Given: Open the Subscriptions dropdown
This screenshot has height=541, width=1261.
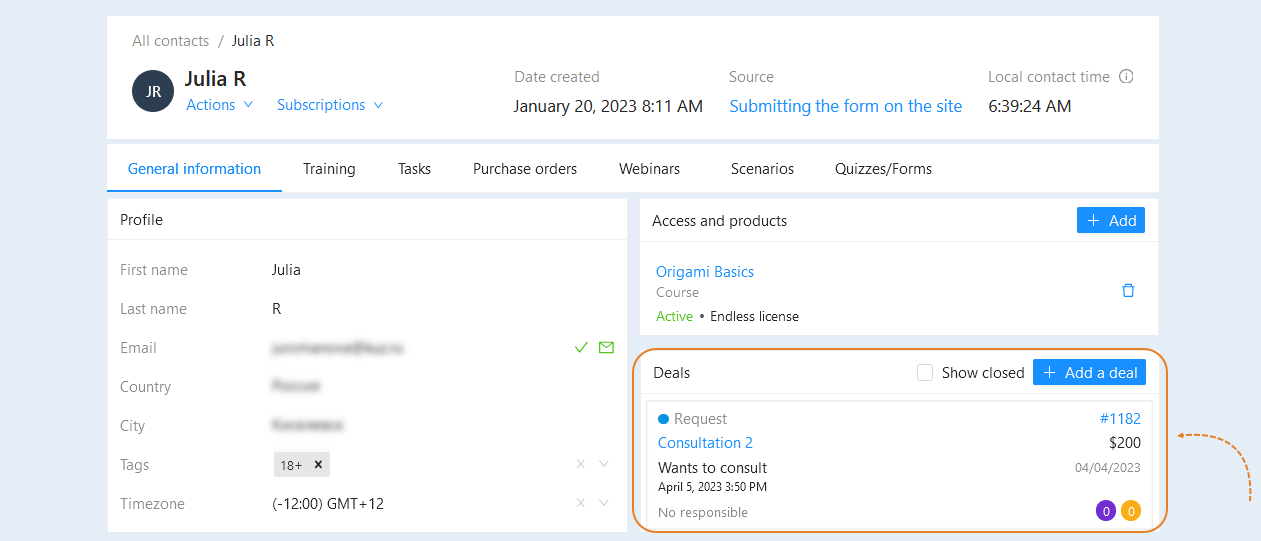Looking at the screenshot, I should pyautogui.click(x=330, y=105).
